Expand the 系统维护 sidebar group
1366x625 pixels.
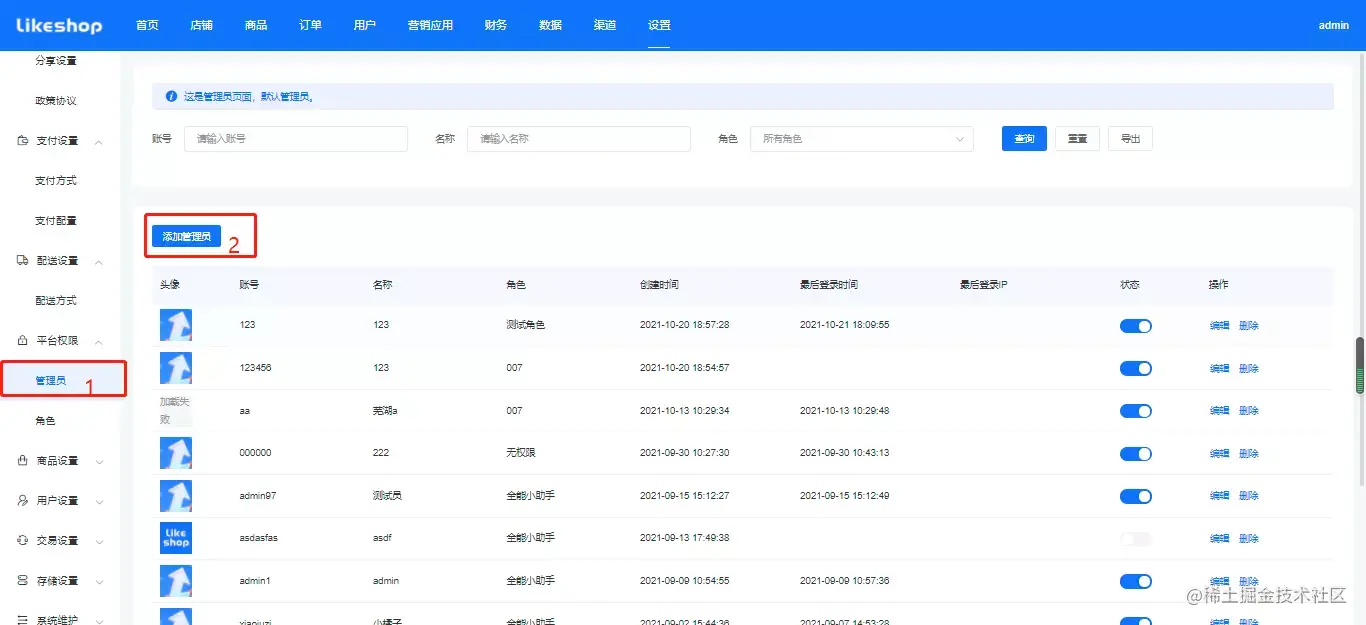tap(99, 620)
